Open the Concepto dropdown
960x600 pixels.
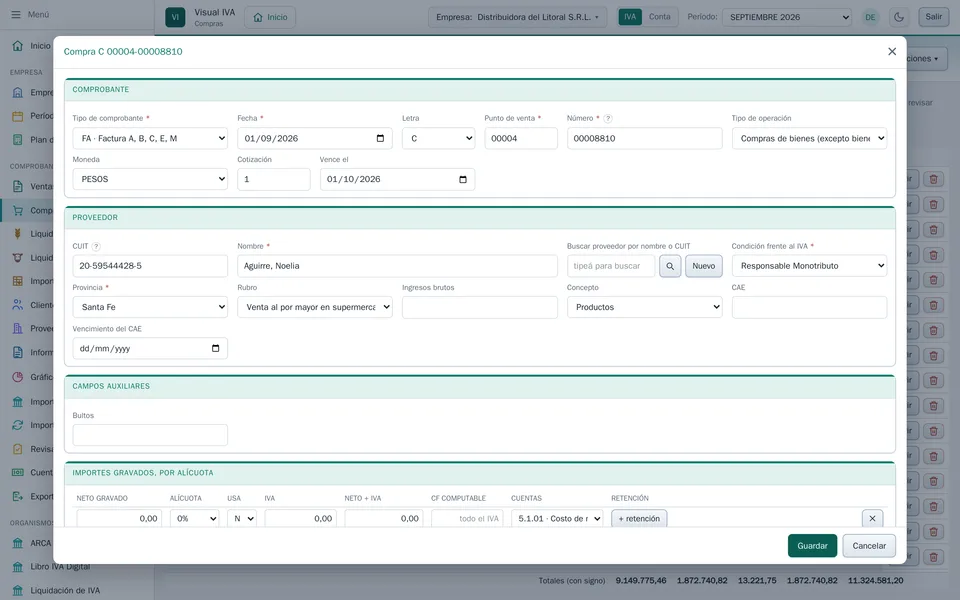(644, 307)
